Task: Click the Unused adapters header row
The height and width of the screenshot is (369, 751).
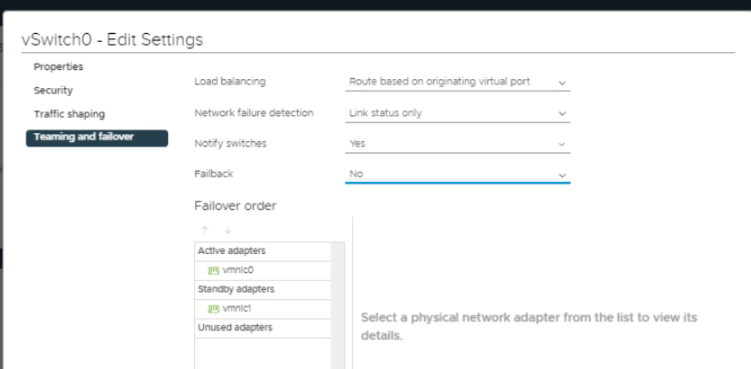Action: click(262, 328)
